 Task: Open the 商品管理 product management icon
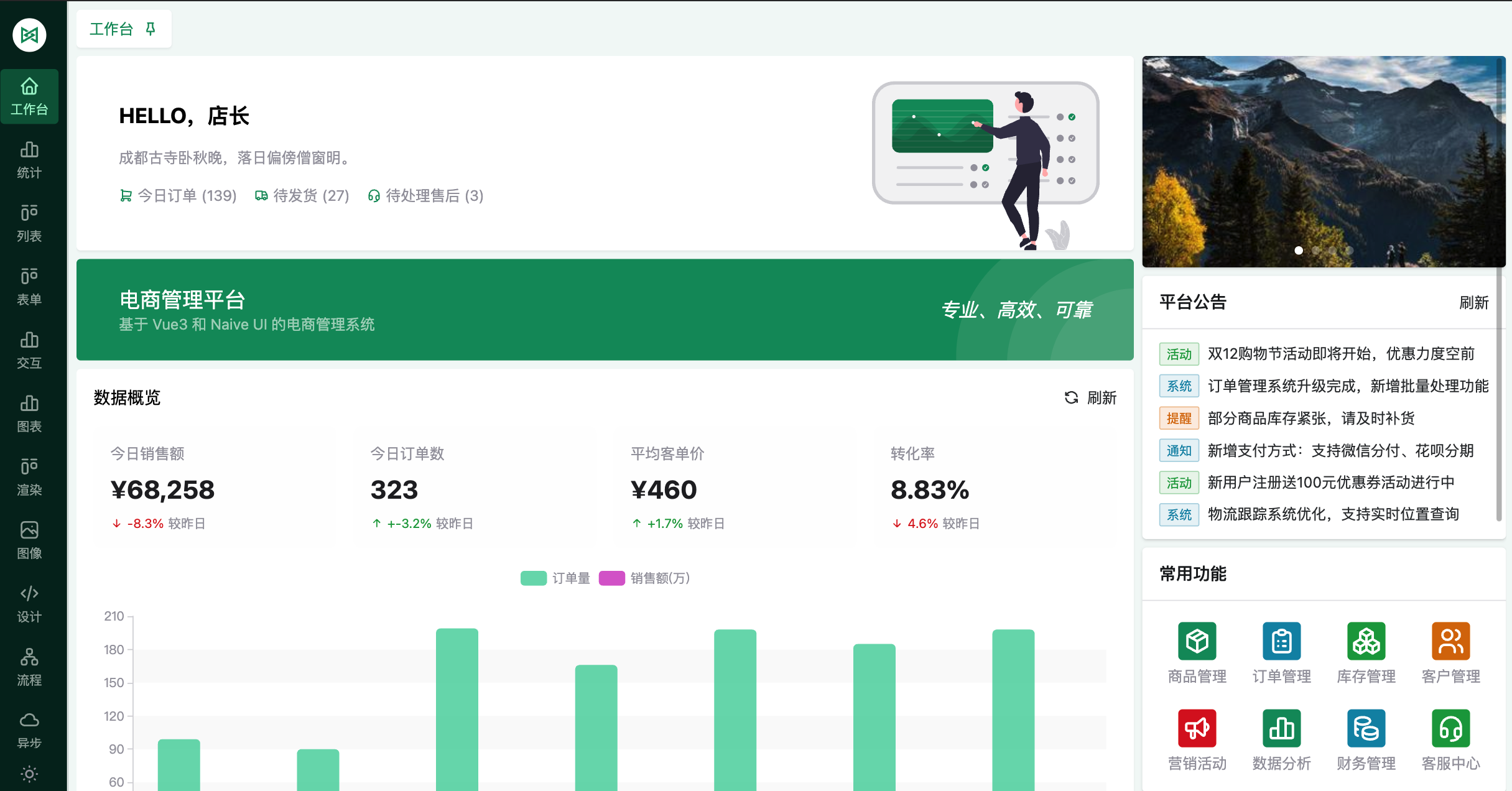1197,641
